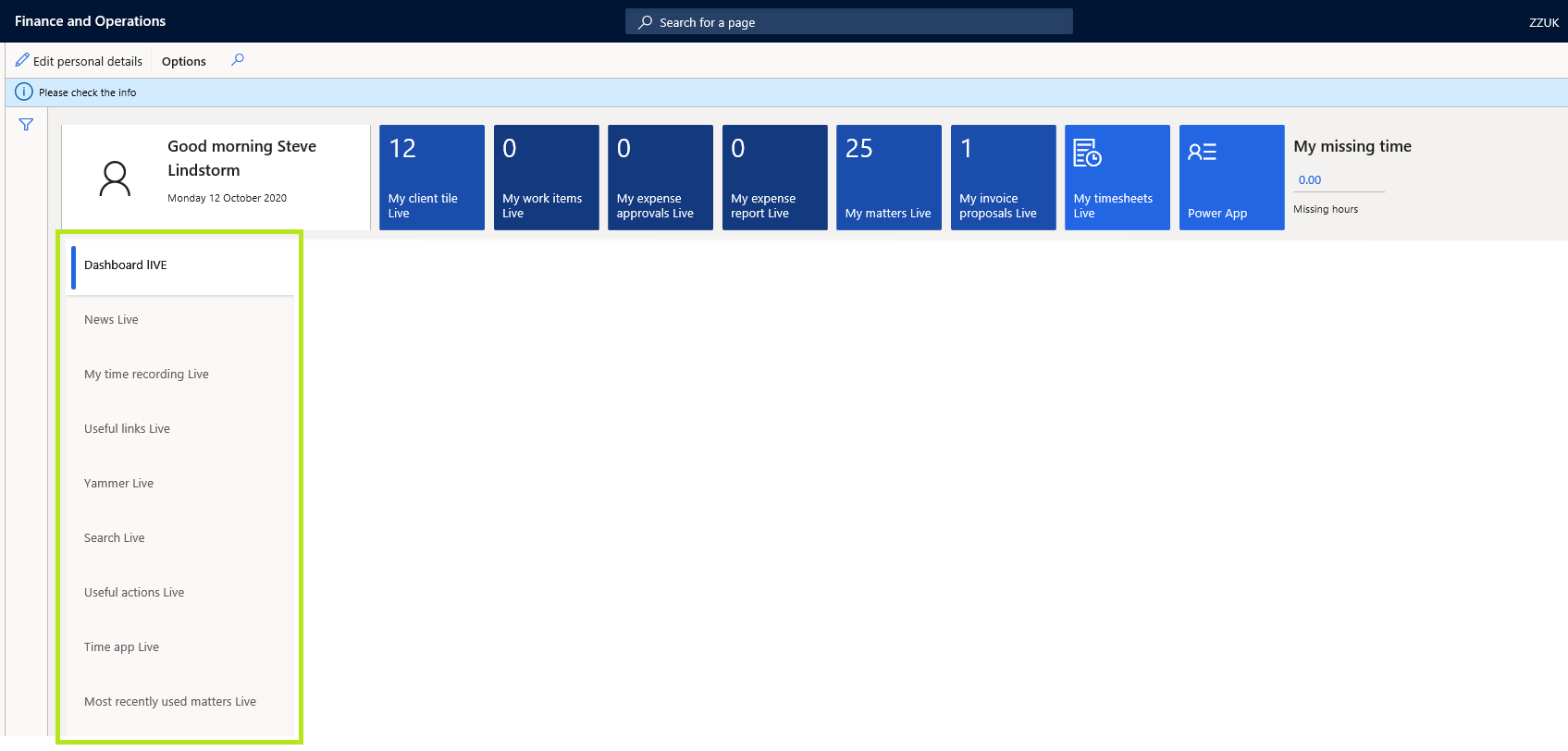Click the pencil icon beside Edit personal details
1568x751 pixels.
click(22, 60)
